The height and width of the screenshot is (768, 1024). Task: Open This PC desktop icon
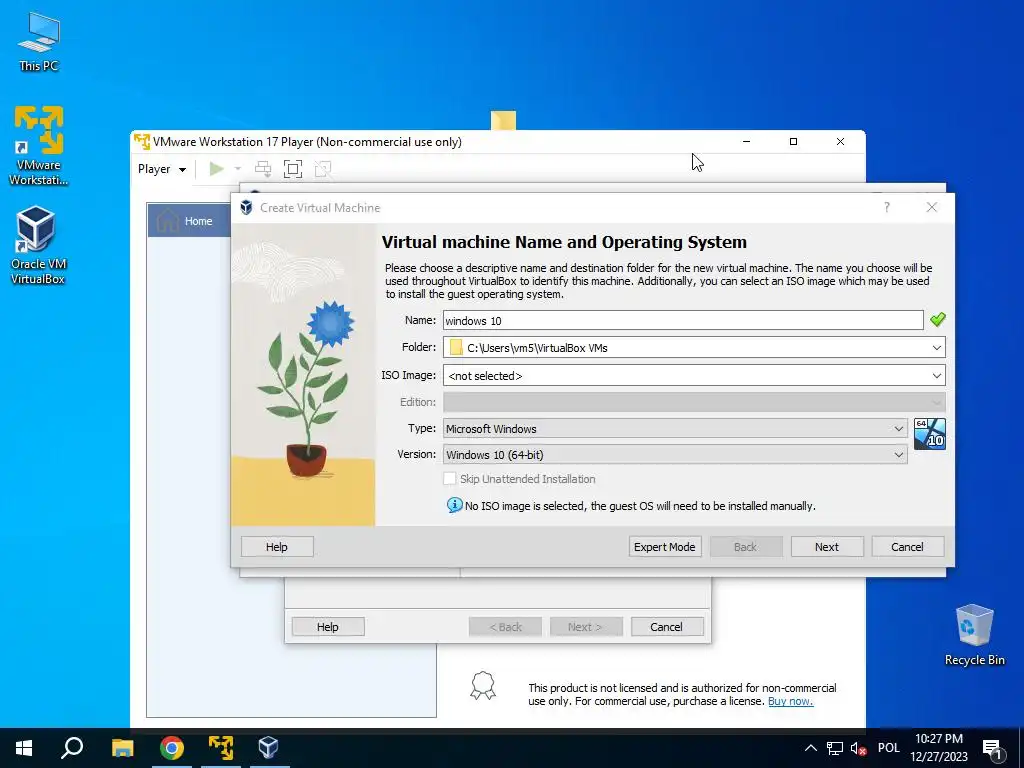click(x=39, y=42)
